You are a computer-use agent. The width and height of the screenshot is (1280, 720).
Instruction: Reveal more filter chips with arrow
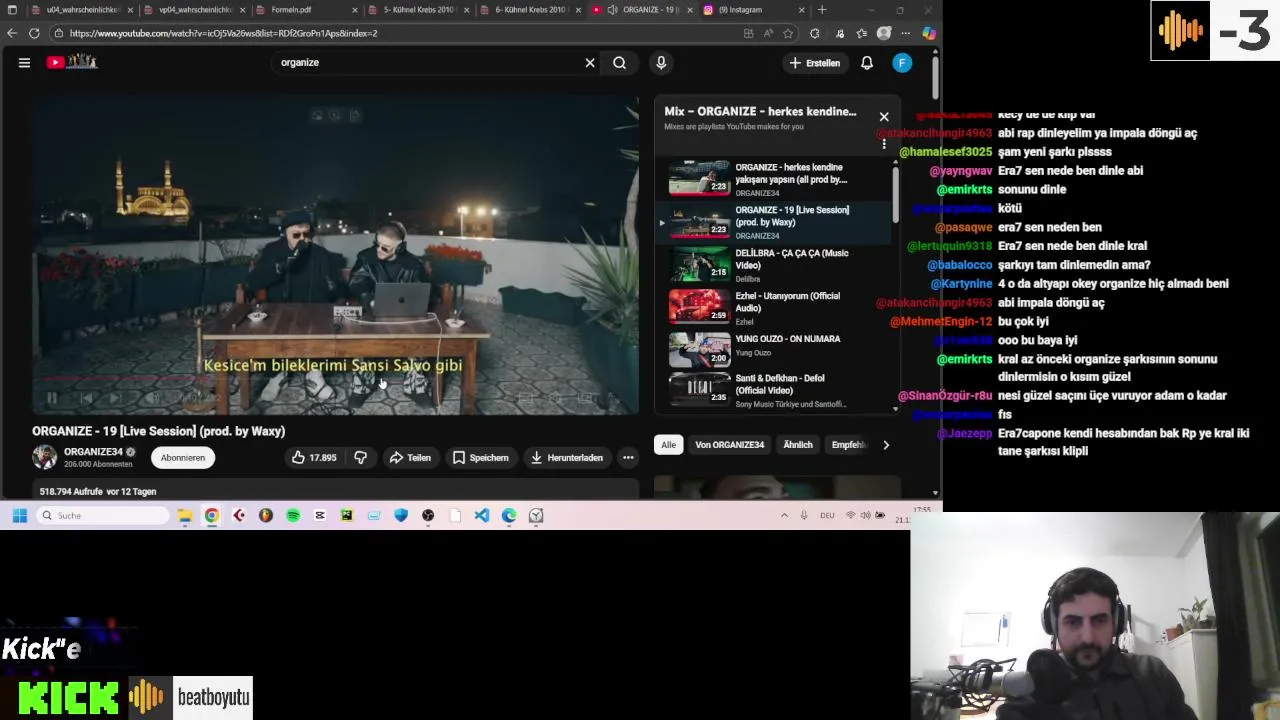(885, 445)
